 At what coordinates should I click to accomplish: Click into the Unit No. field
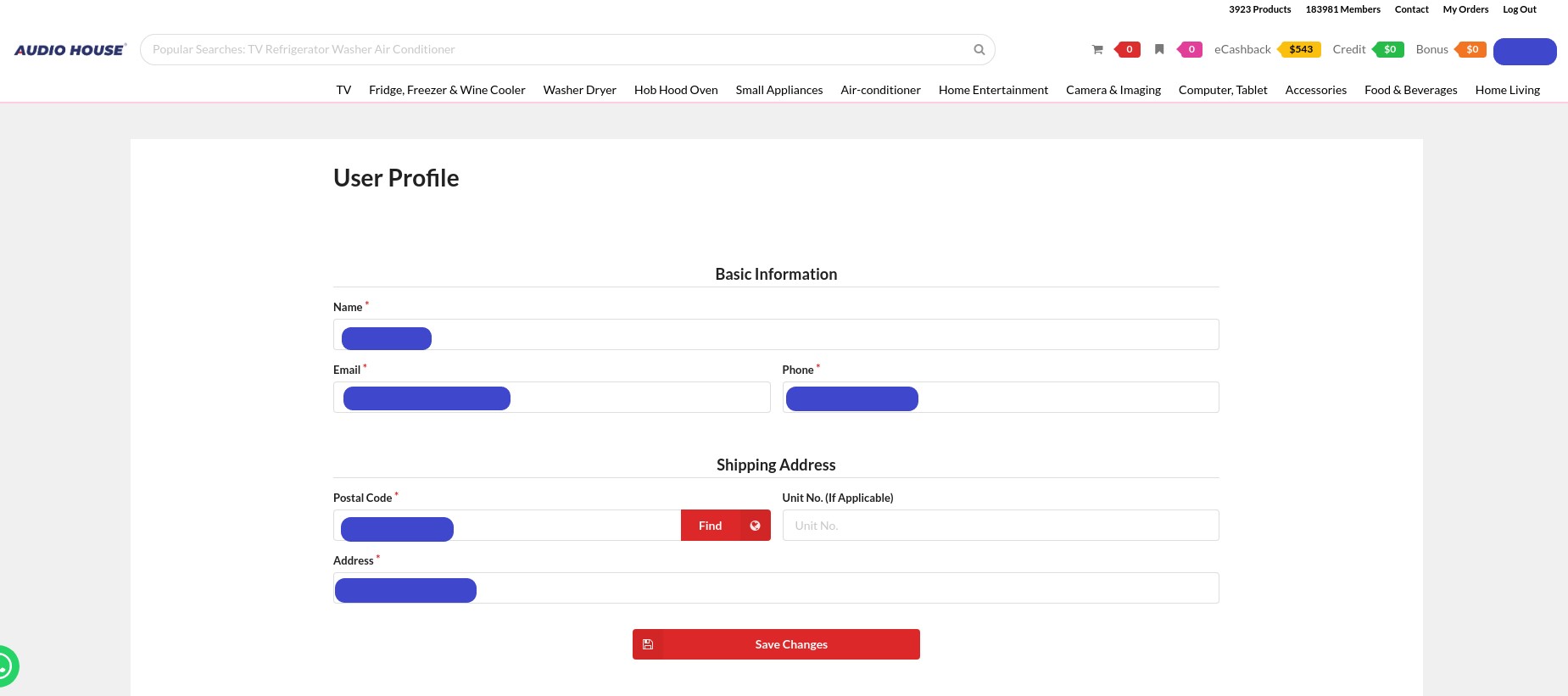pyautogui.click(x=1001, y=526)
